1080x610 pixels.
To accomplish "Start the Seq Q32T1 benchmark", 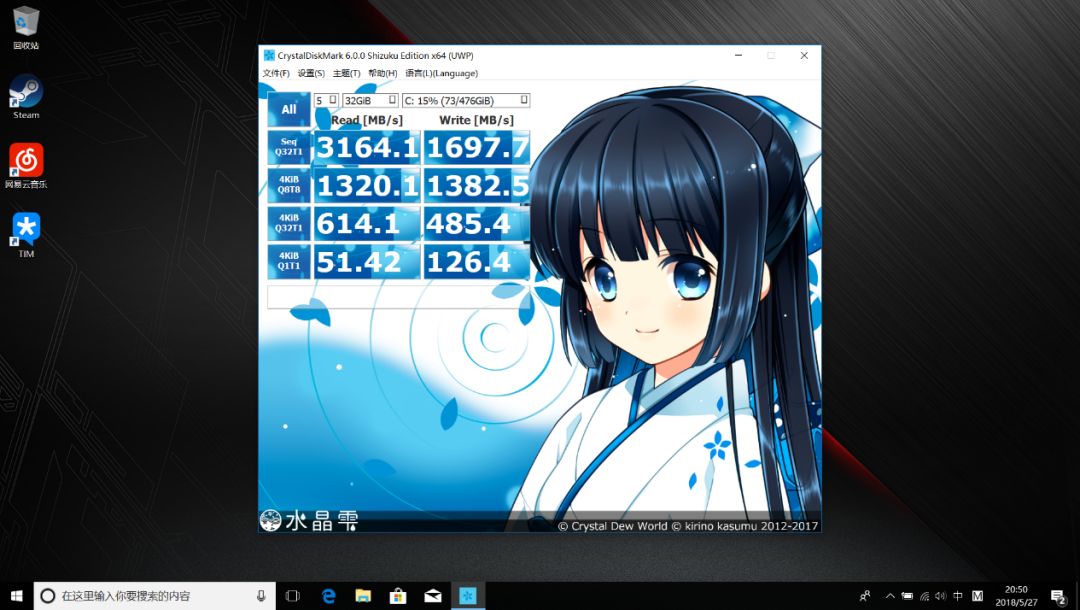I will (x=288, y=147).
